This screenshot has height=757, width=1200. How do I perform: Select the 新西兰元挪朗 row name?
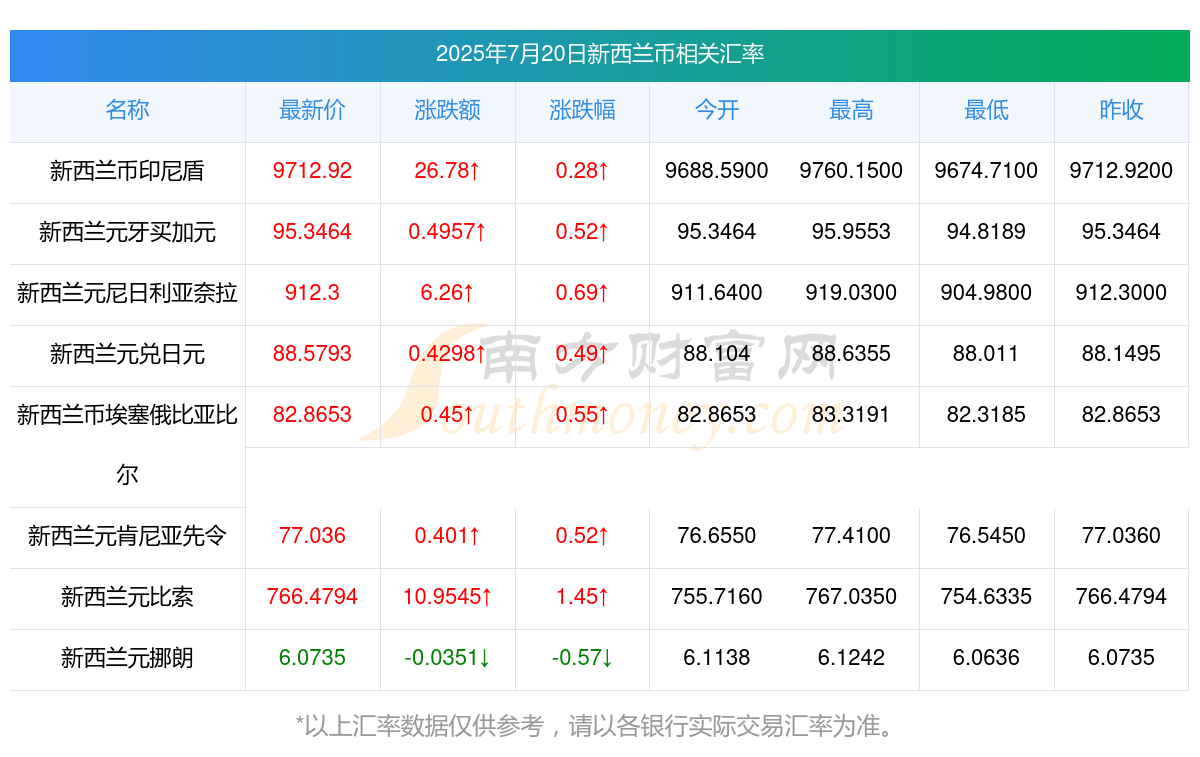point(127,658)
